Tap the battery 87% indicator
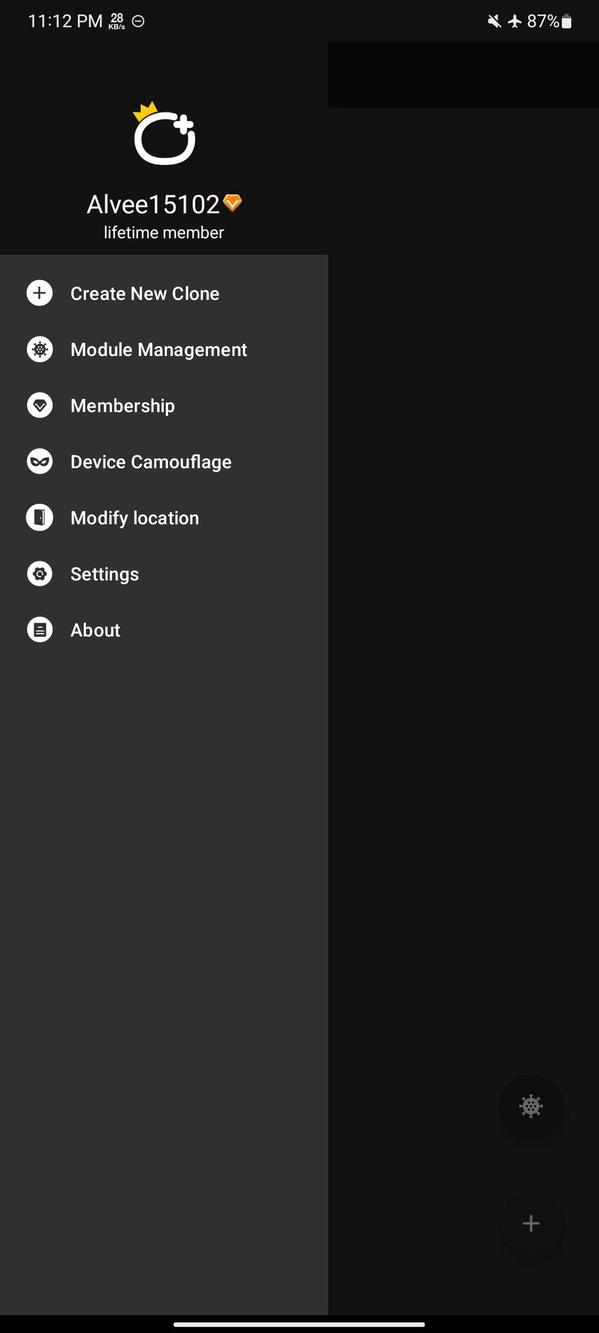Viewport: 599px width, 1333px height. pos(549,21)
